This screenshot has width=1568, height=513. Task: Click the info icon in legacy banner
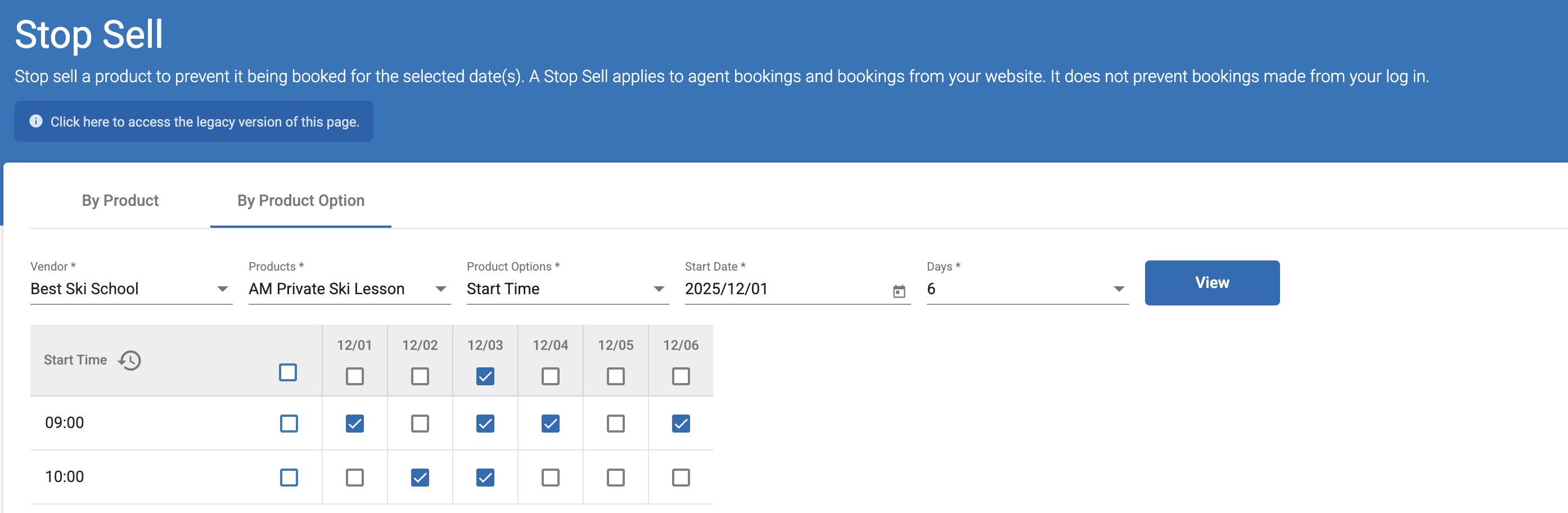36,121
